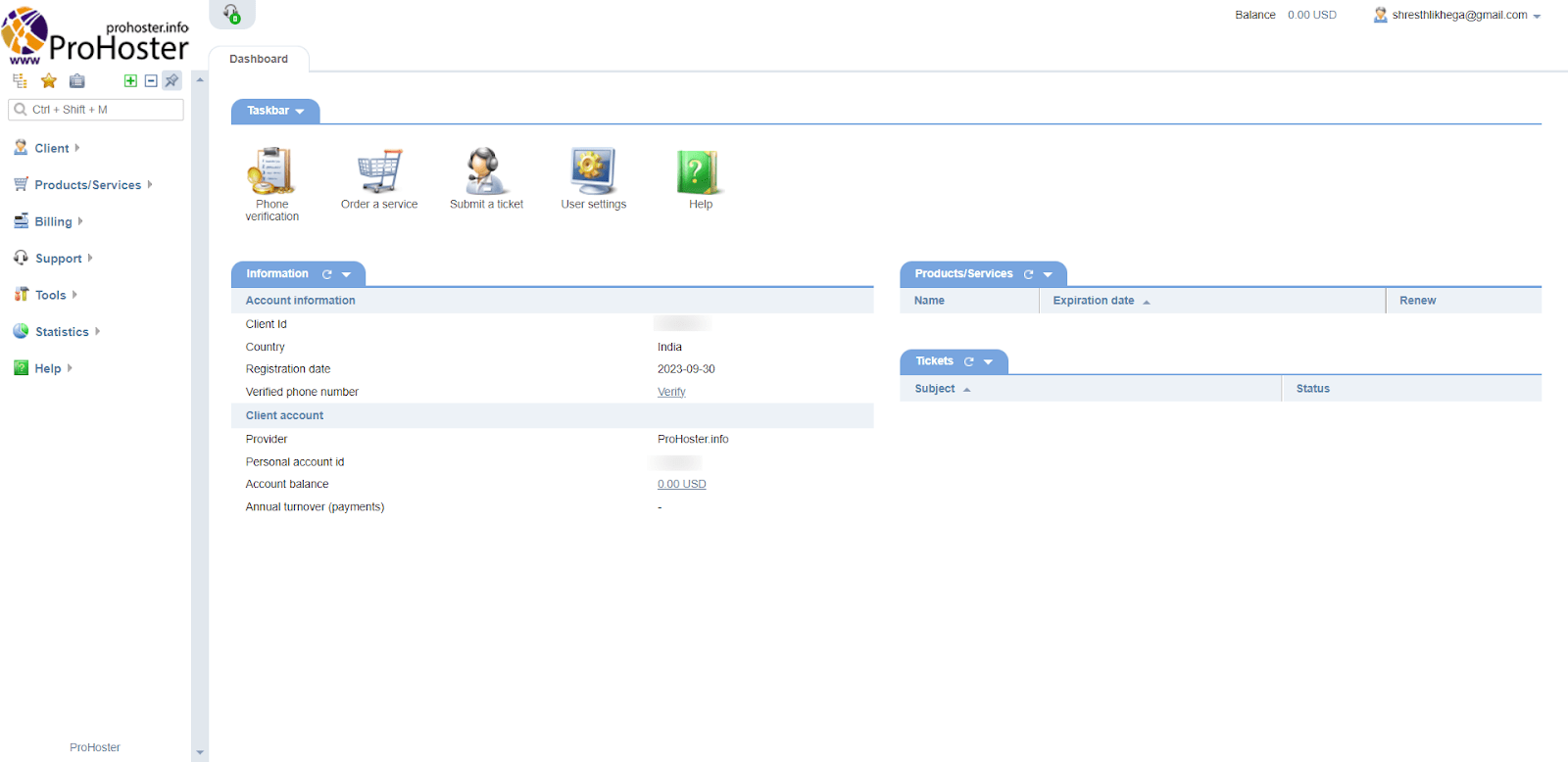
Task: Click the Order a service cart icon
Action: [x=379, y=171]
